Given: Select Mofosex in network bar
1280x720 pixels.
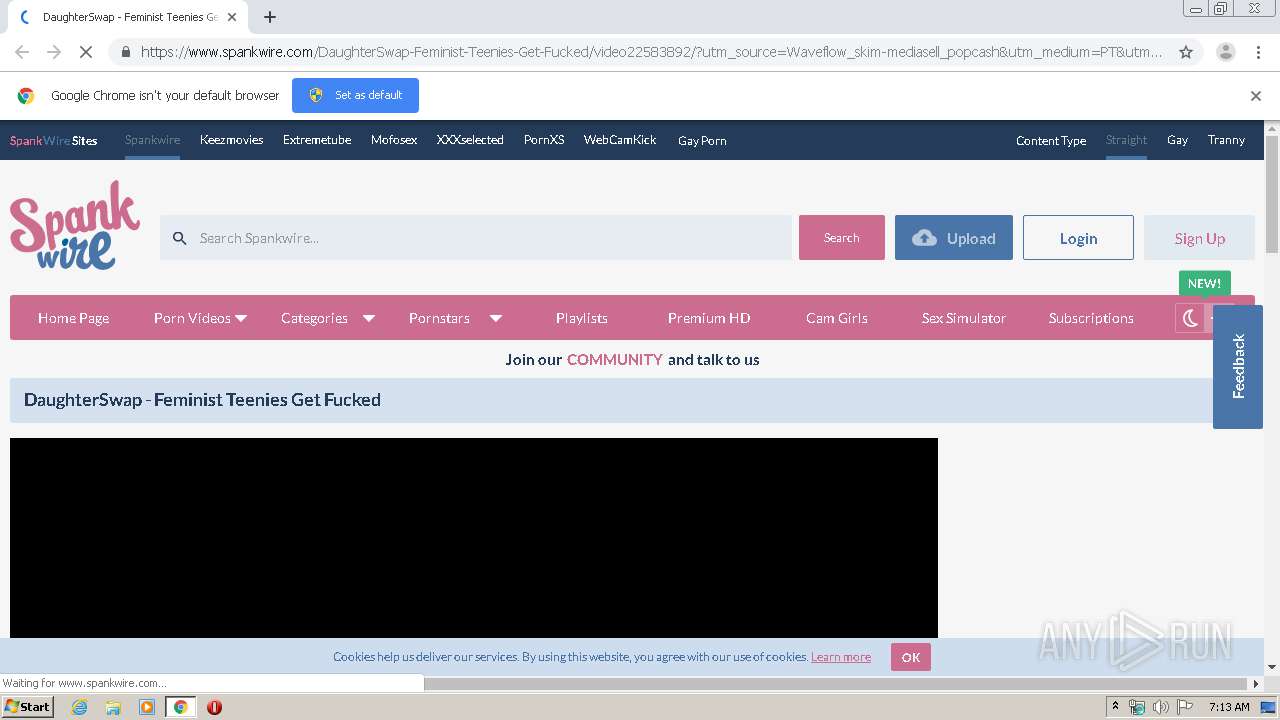Looking at the screenshot, I should coord(394,140).
